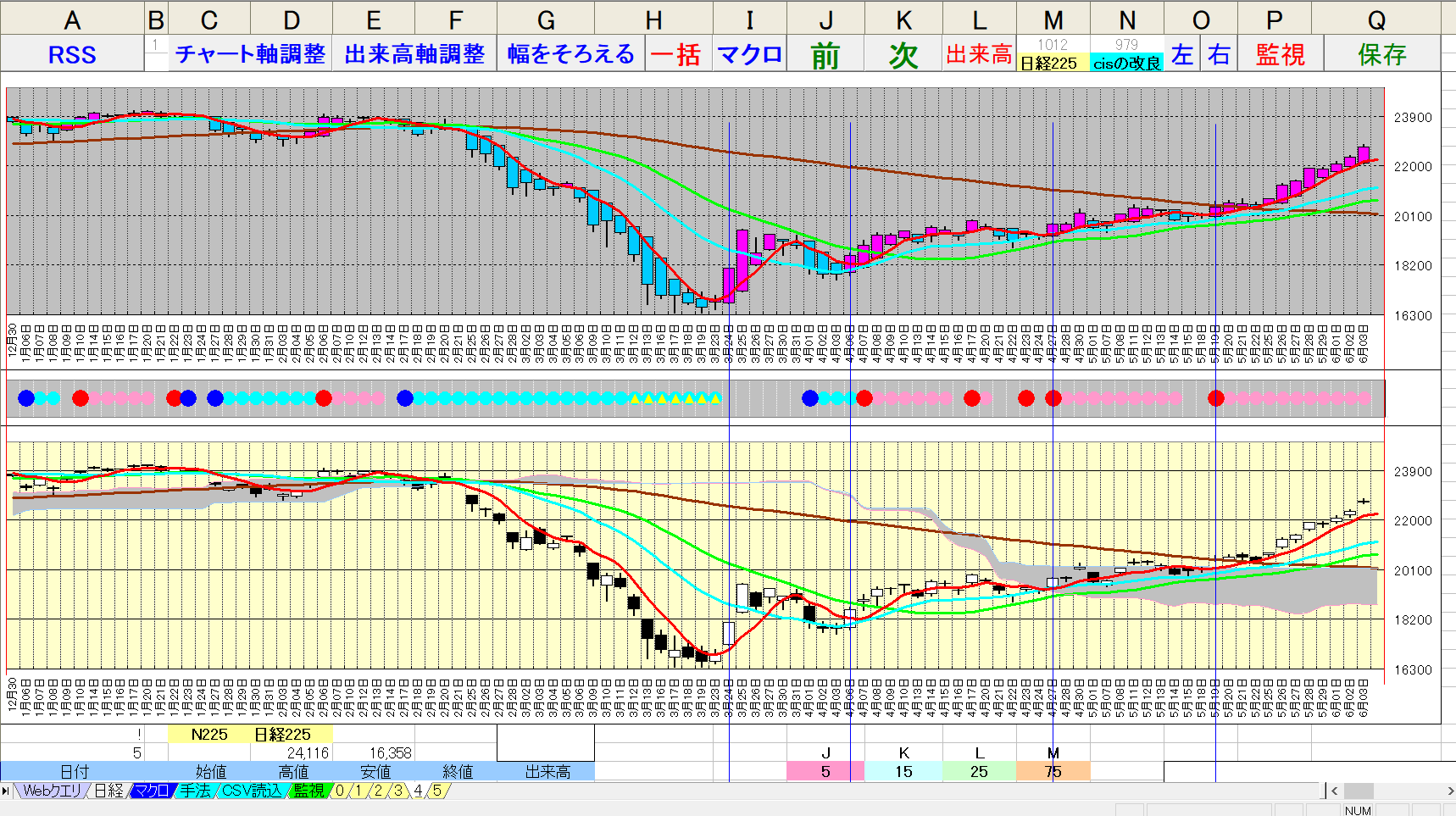
Task: Select column B header
Action: 156,19
